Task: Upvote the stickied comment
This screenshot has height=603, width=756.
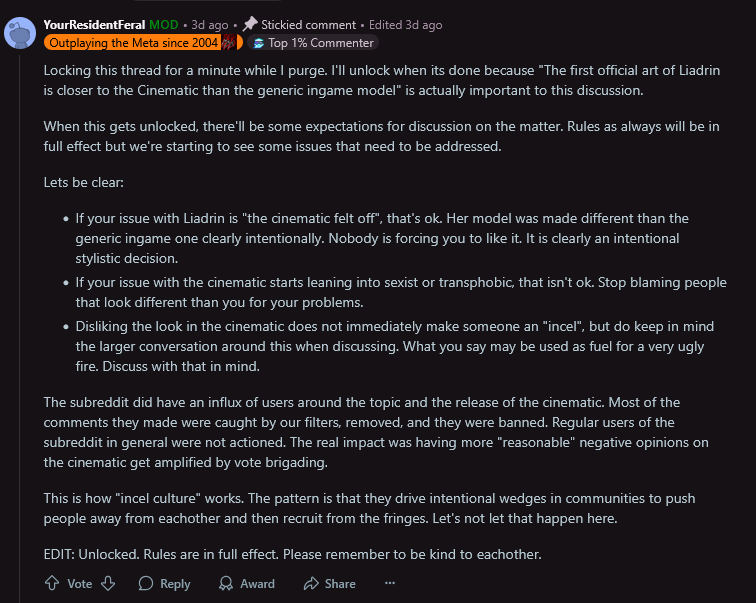Action: [x=52, y=583]
